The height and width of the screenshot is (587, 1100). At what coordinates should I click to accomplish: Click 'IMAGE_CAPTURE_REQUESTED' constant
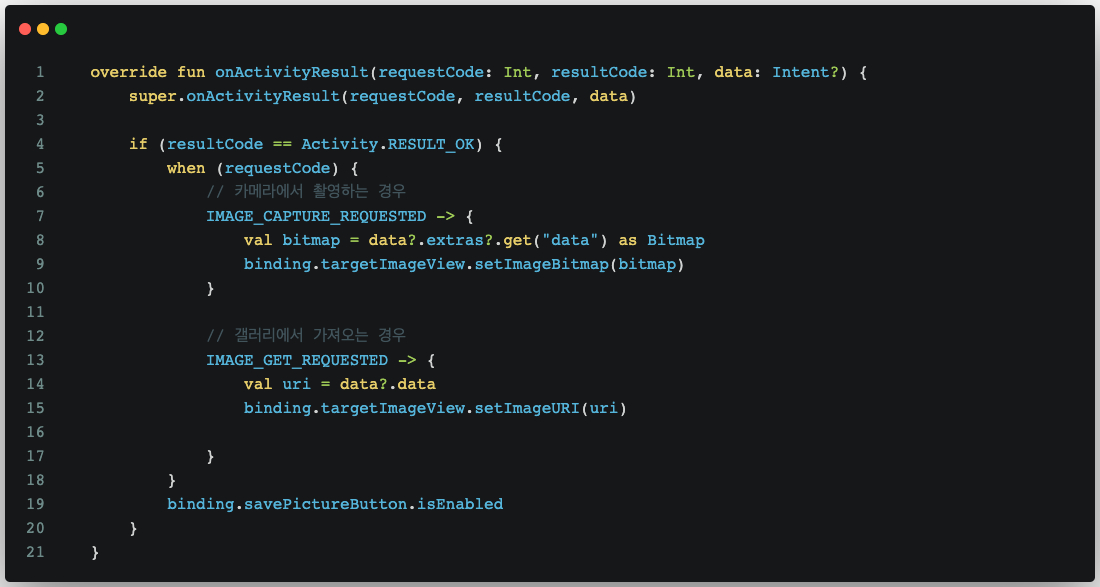pyautogui.click(x=316, y=216)
